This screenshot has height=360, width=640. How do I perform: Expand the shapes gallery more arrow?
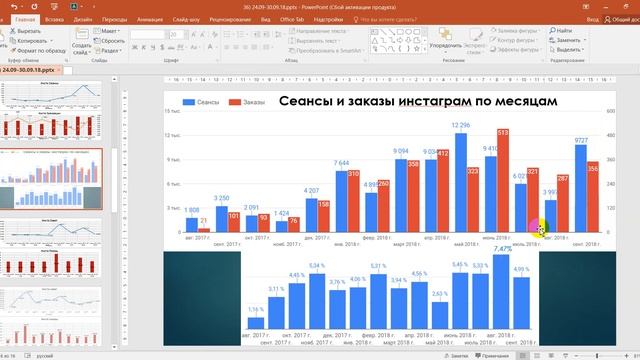425,49
